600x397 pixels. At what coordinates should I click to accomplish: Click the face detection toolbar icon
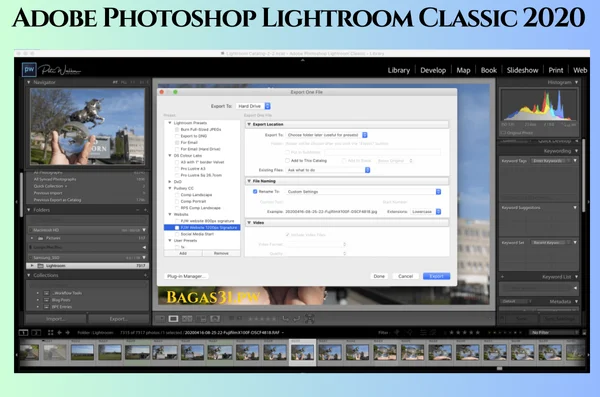pyautogui.click(x=310, y=319)
